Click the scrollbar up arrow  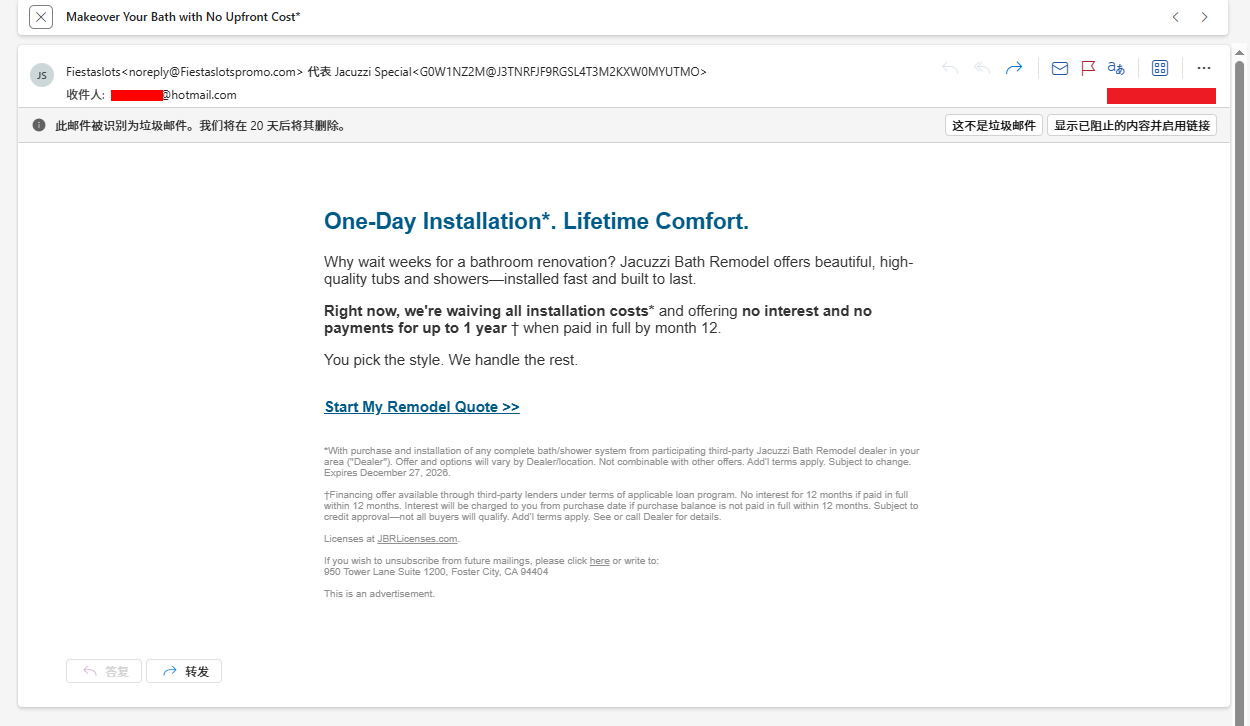(x=1241, y=53)
